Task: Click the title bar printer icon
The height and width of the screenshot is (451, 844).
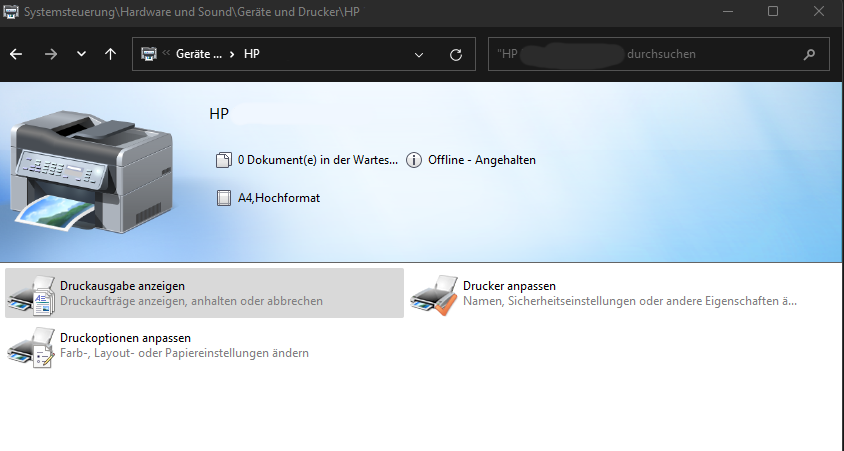Action: 11,11
